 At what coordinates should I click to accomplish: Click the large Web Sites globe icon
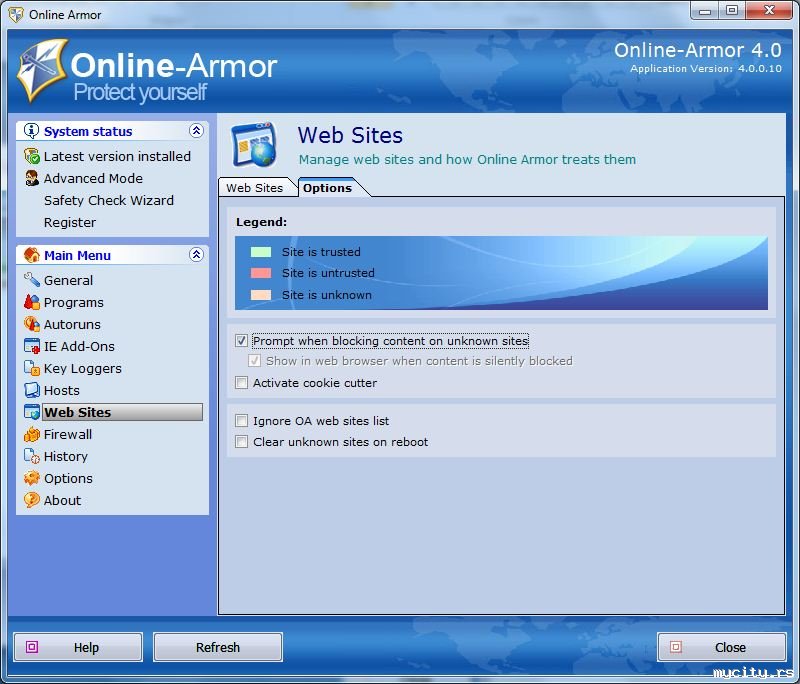254,145
